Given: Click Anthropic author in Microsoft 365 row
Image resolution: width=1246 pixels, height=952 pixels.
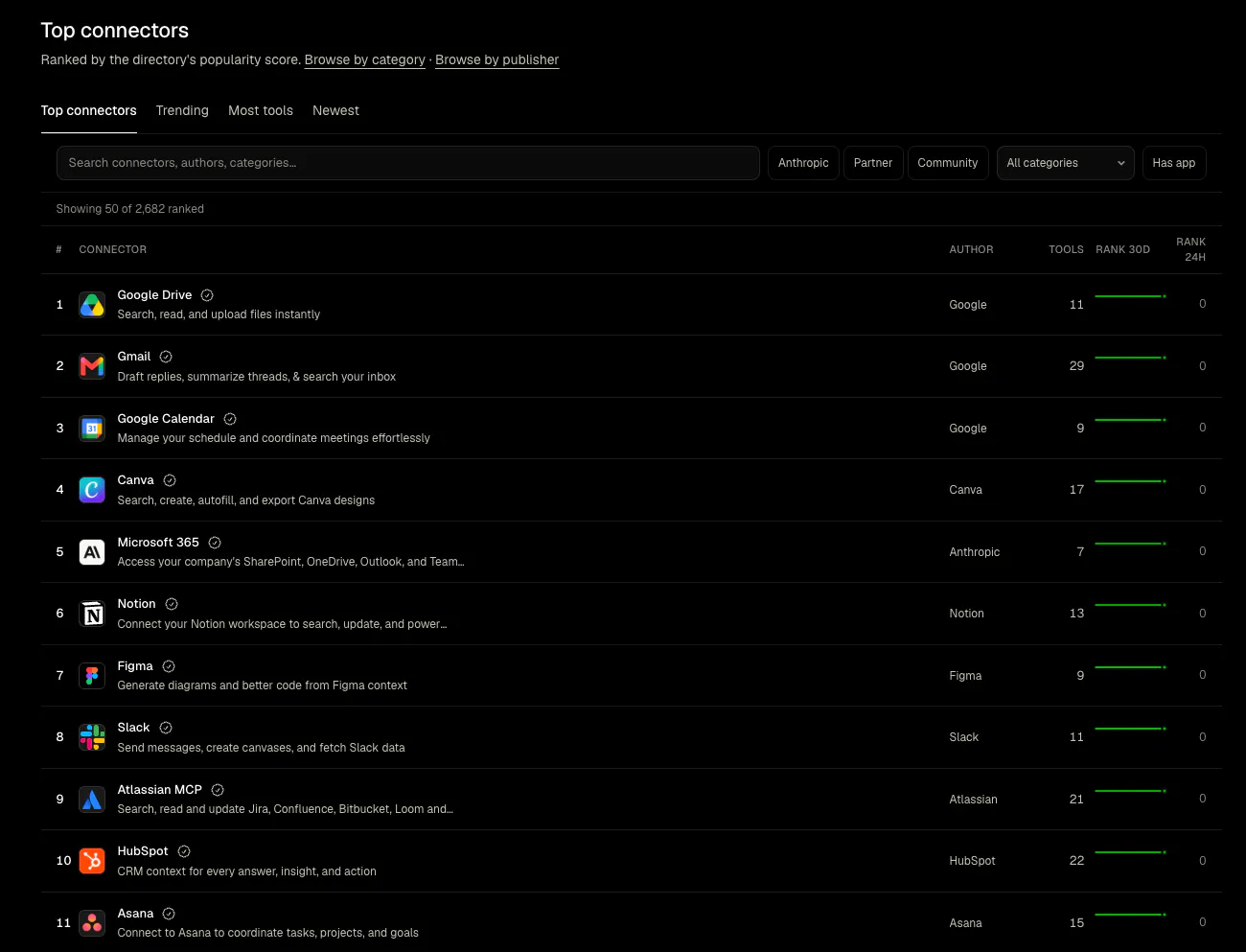Looking at the screenshot, I should [x=975, y=552].
